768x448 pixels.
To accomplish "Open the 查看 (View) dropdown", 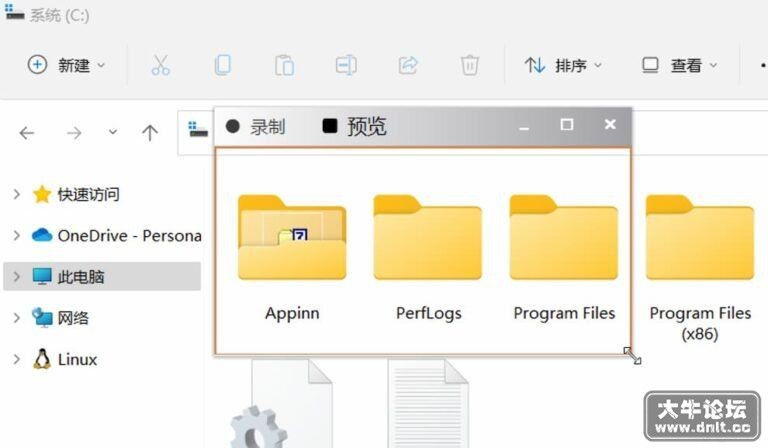I will click(x=680, y=65).
